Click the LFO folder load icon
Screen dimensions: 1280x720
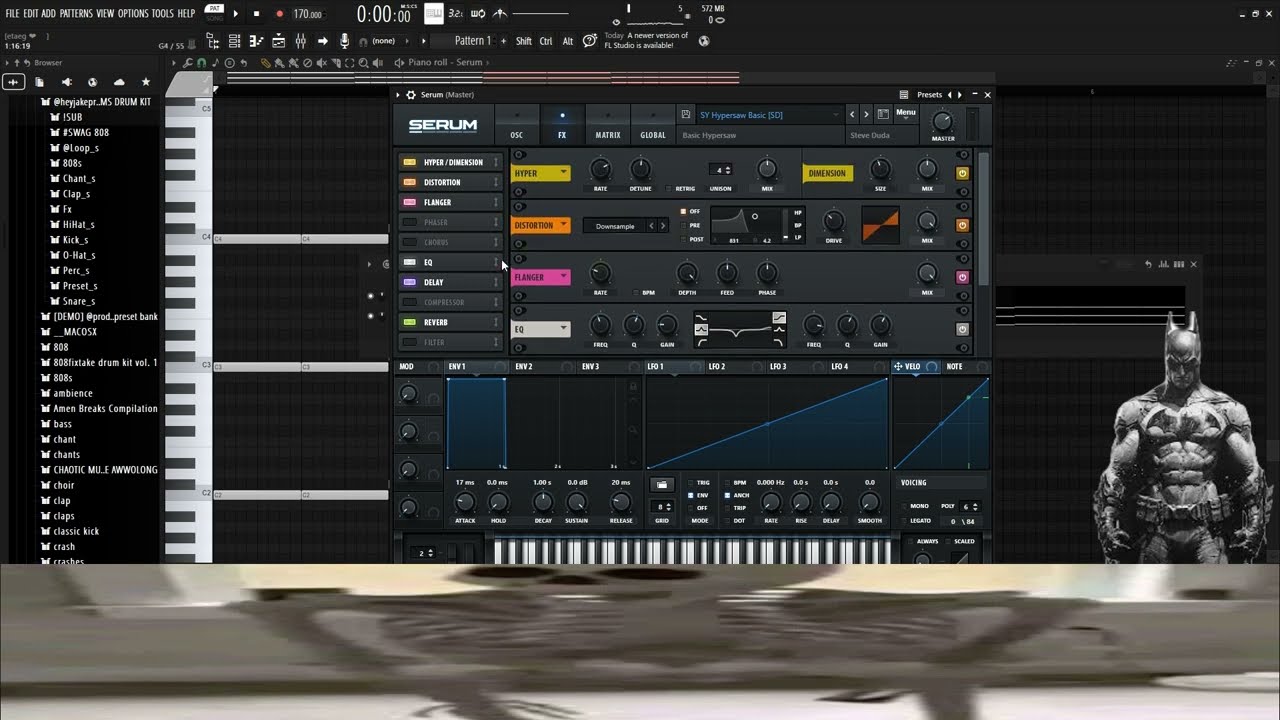tap(661, 485)
